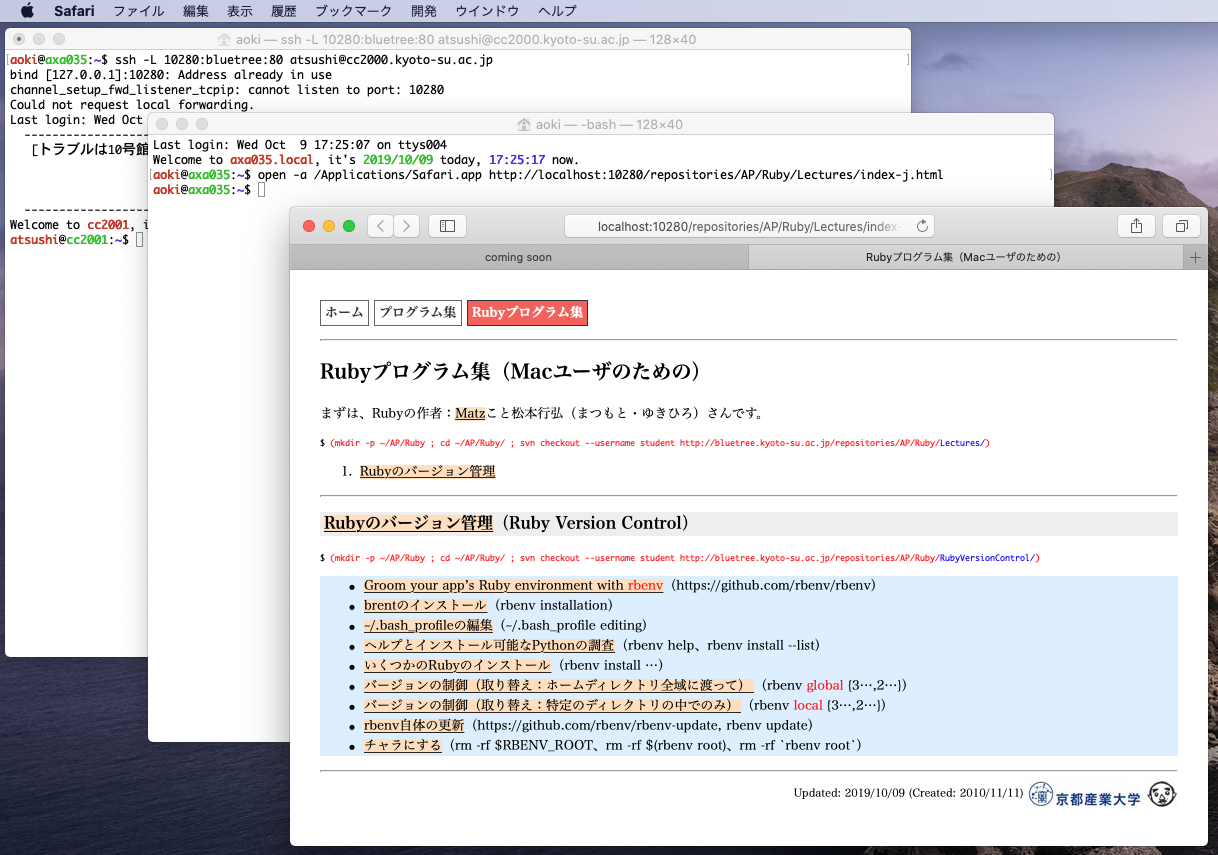Open "Groom your app's Ruby environment with rbenv" link
The width and height of the screenshot is (1218, 855).
coord(513,585)
